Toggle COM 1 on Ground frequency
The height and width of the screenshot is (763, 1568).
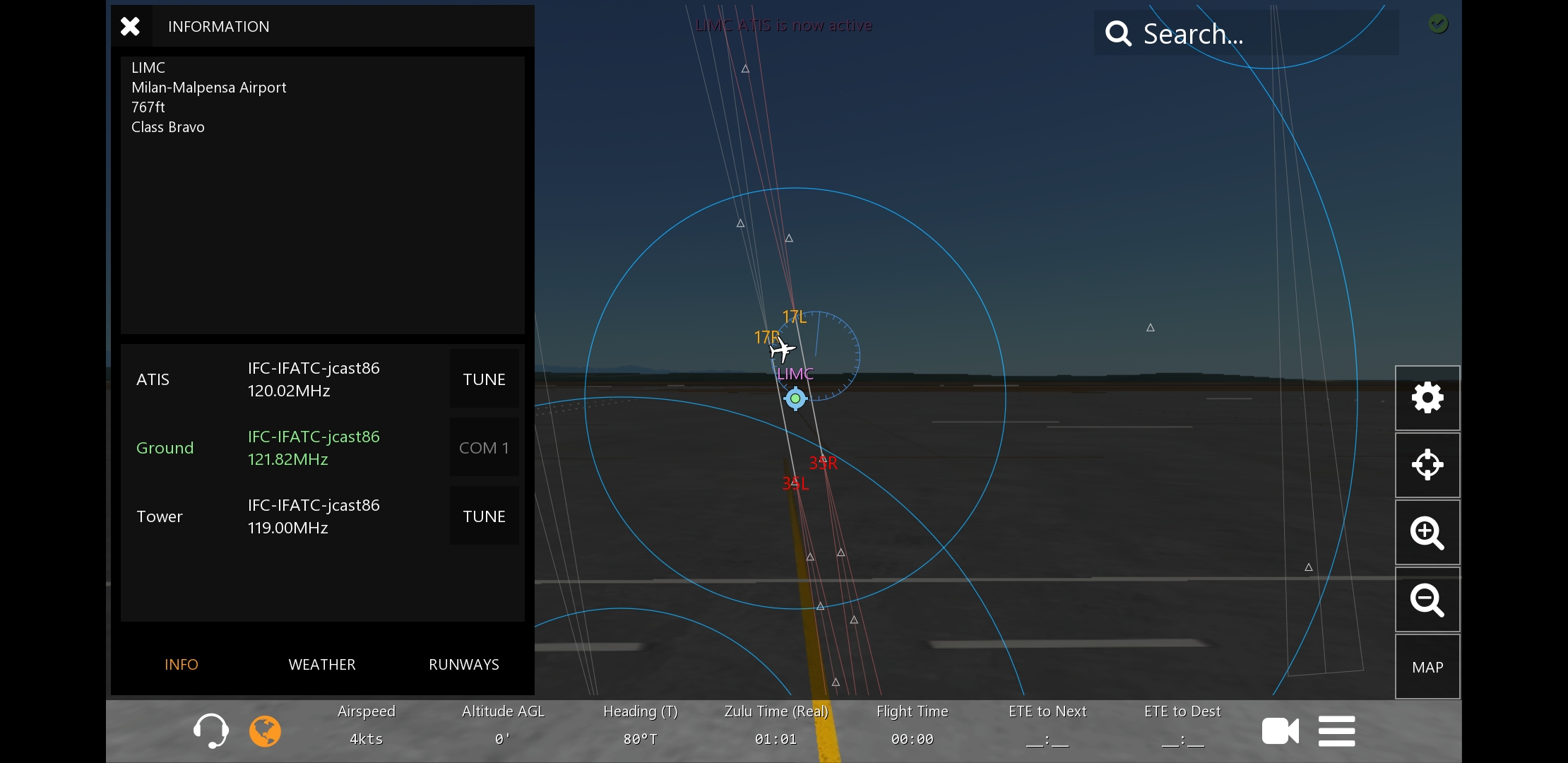point(484,448)
